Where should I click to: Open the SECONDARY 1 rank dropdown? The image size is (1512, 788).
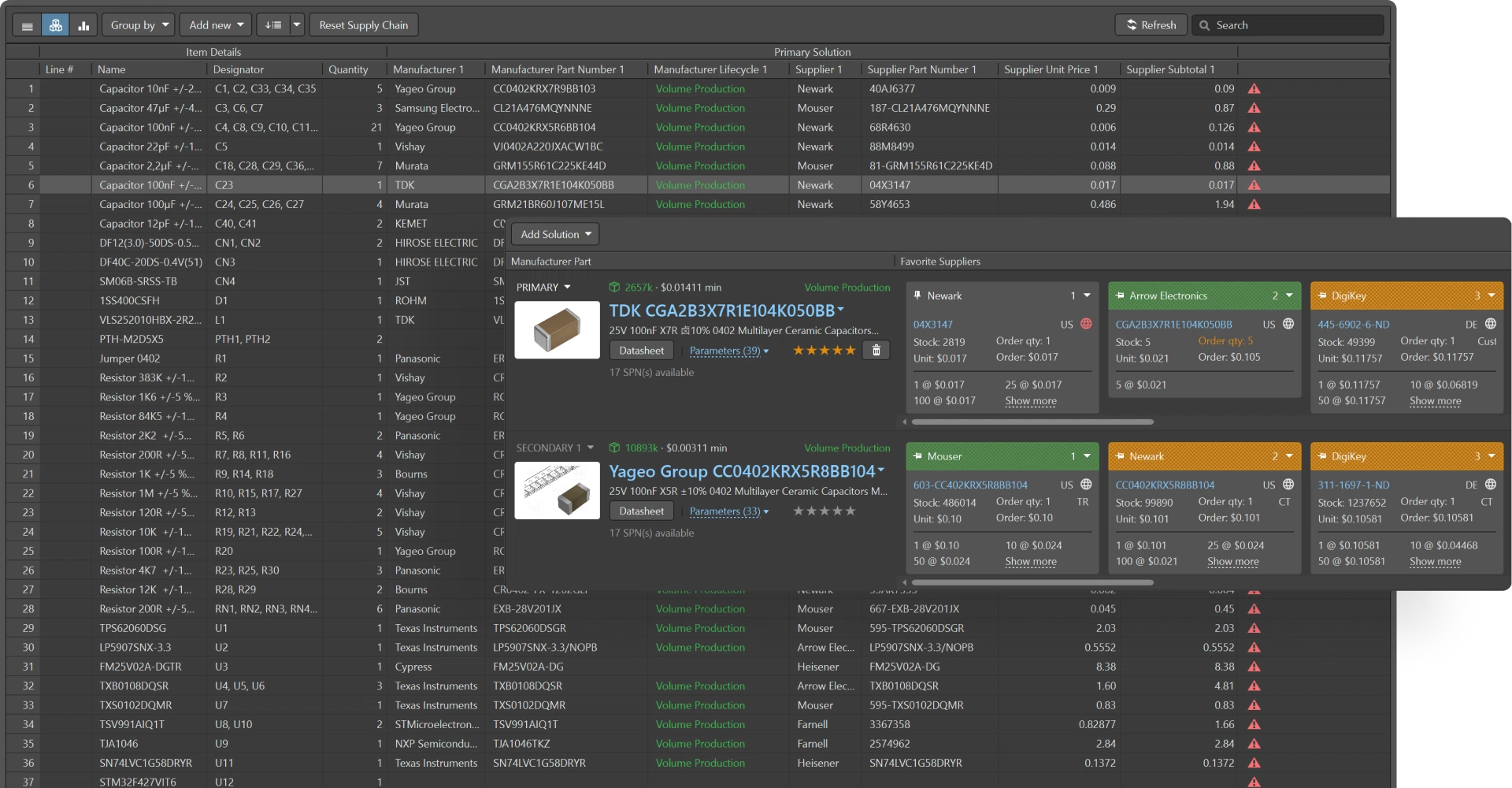pyautogui.click(x=555, y=448)
